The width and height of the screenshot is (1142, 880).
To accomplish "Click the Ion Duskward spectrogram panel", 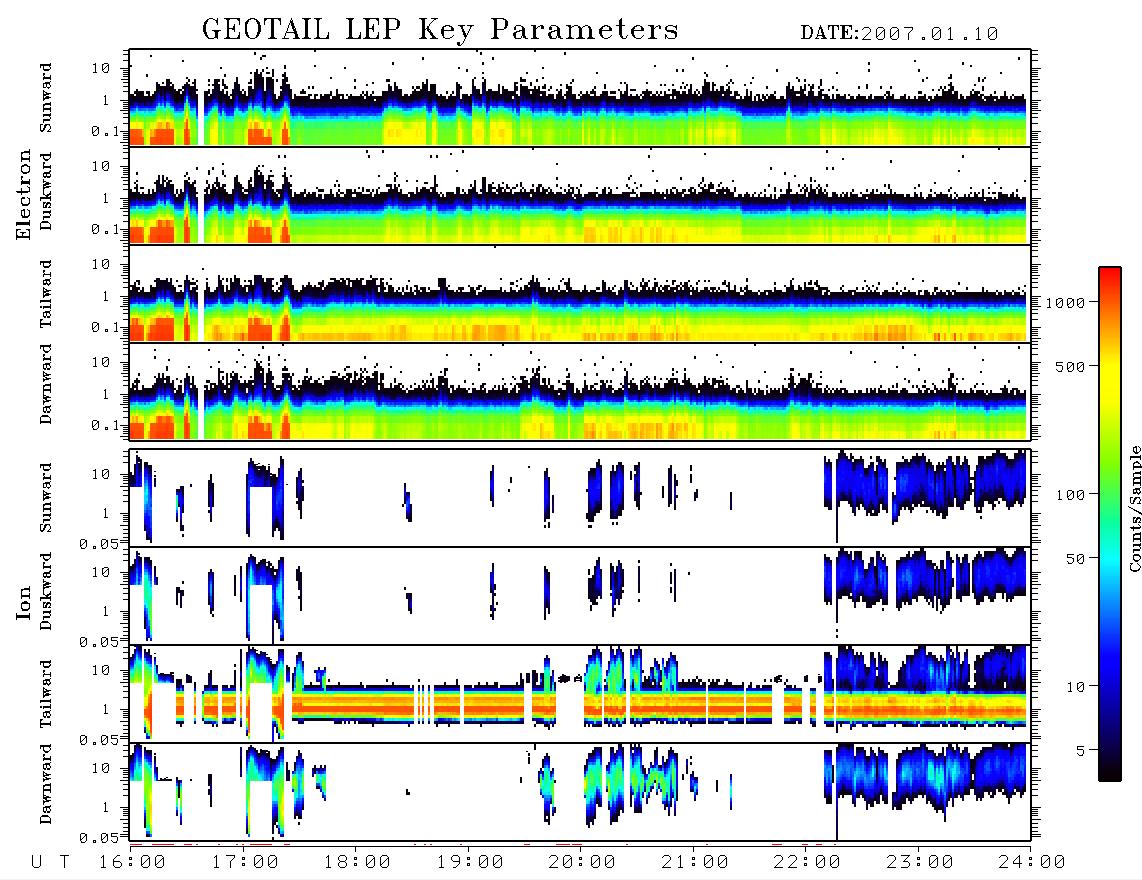I will (580, 596).
